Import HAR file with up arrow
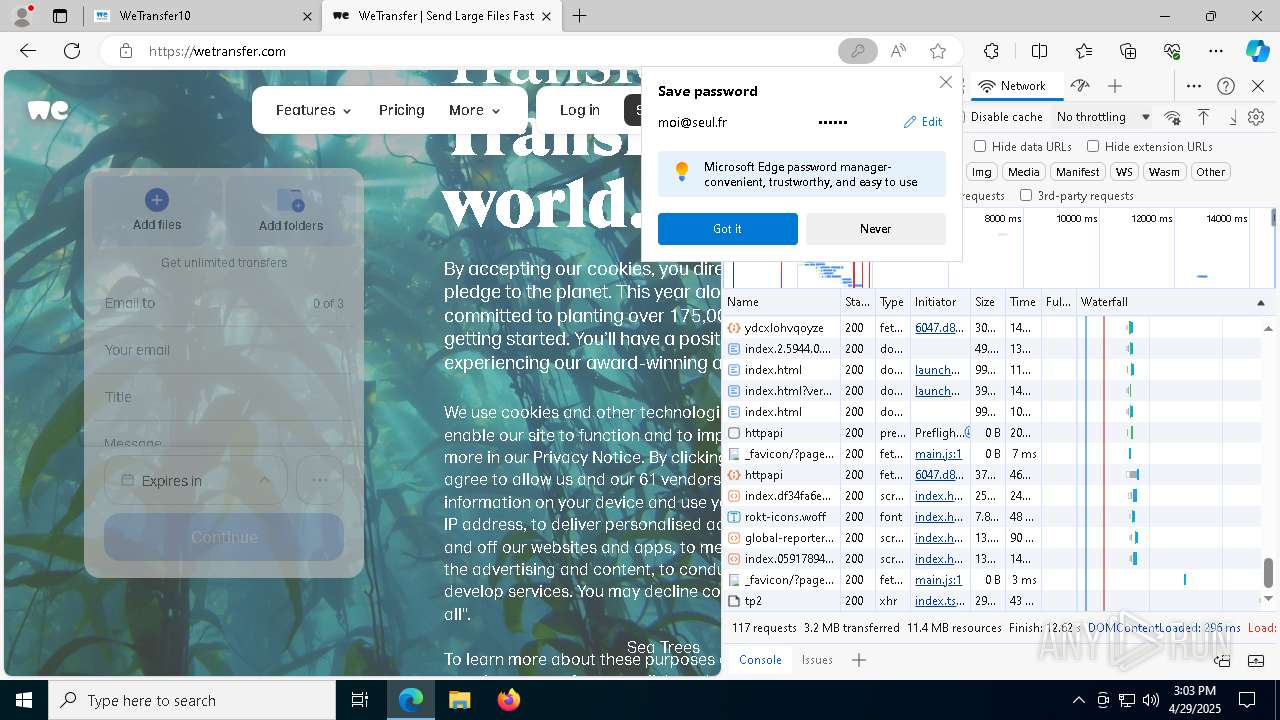Screen dimensions: 1280x720 tap(1203, 117)
